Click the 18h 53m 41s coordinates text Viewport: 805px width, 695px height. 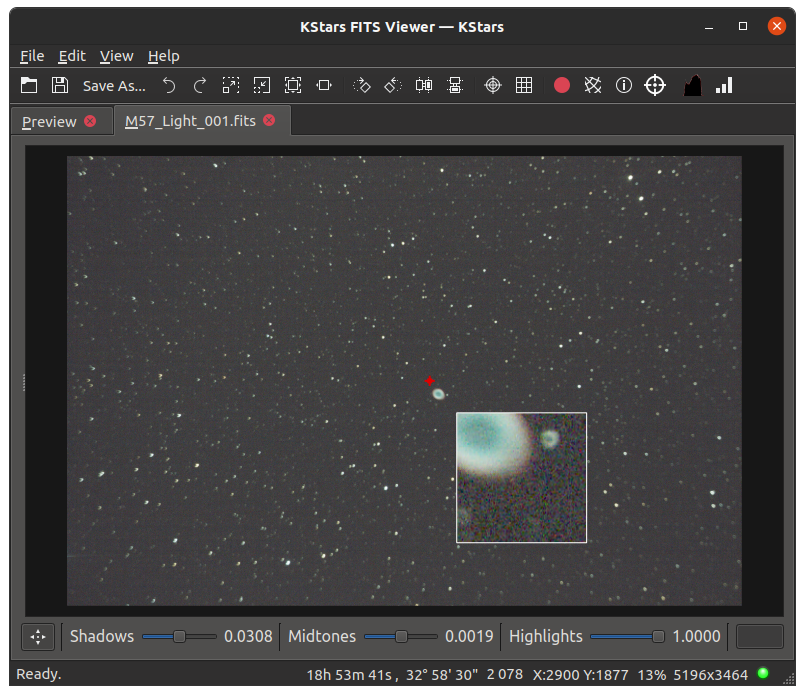click(x=392, y=675)
